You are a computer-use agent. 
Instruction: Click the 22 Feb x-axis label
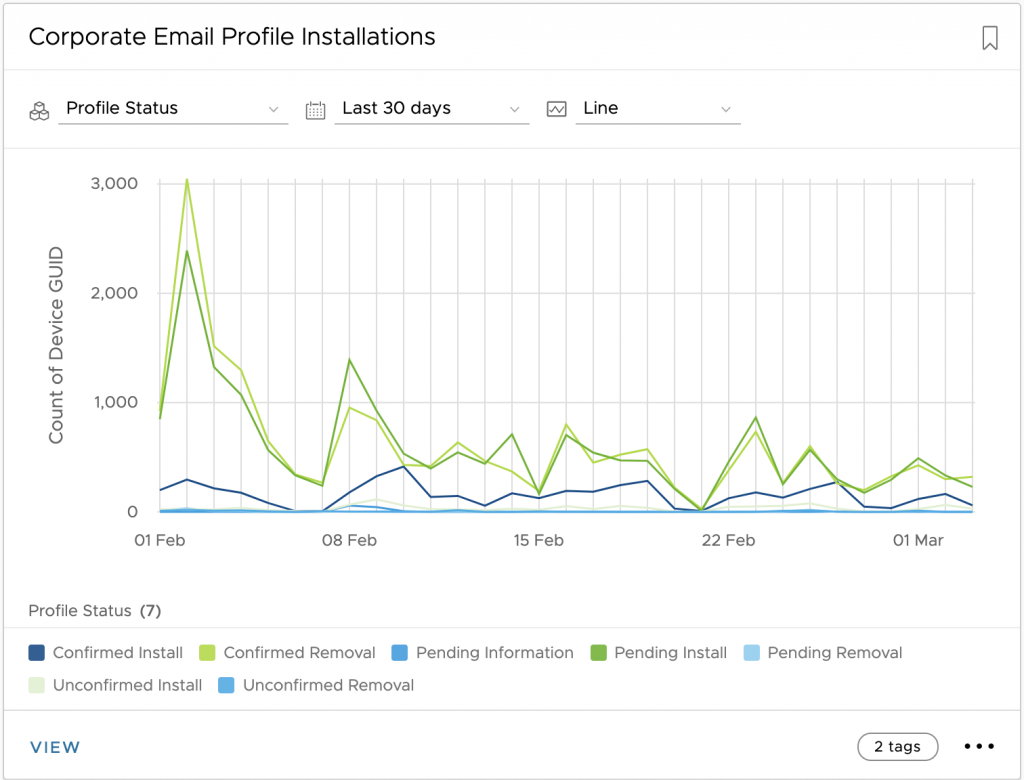[728, 540]
